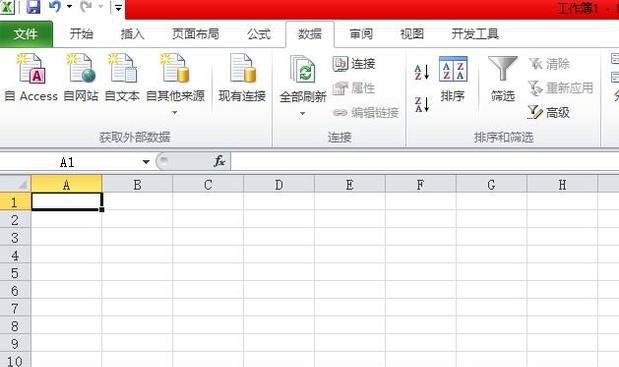Screen dimensions: 619x367
Task: Click the Name Box showing A1
Action: click(68, 162)
